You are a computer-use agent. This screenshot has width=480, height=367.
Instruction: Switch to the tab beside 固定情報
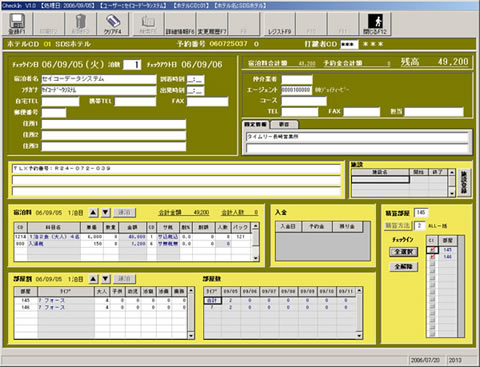(284, 124)
